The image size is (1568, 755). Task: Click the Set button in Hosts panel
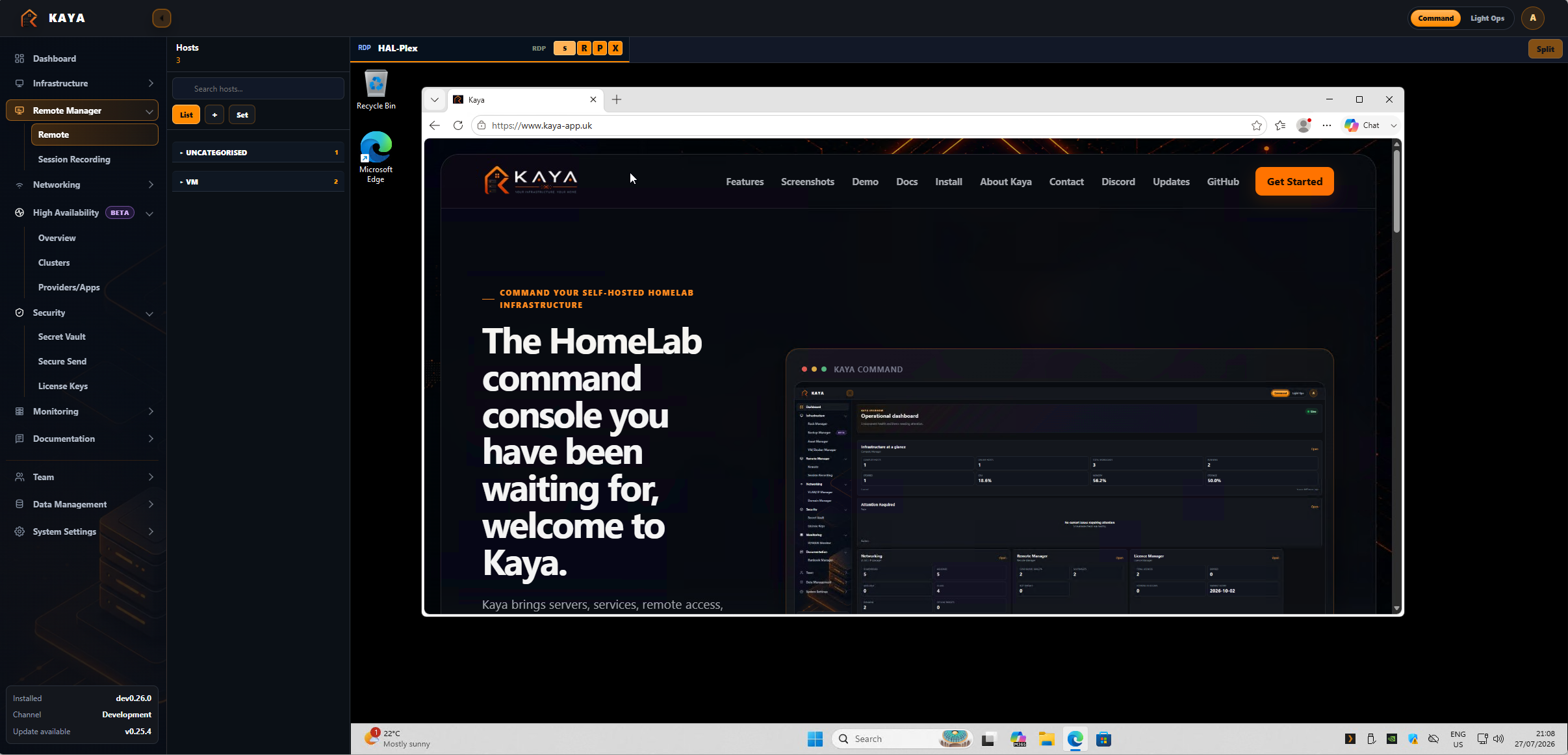coord(242,115)
